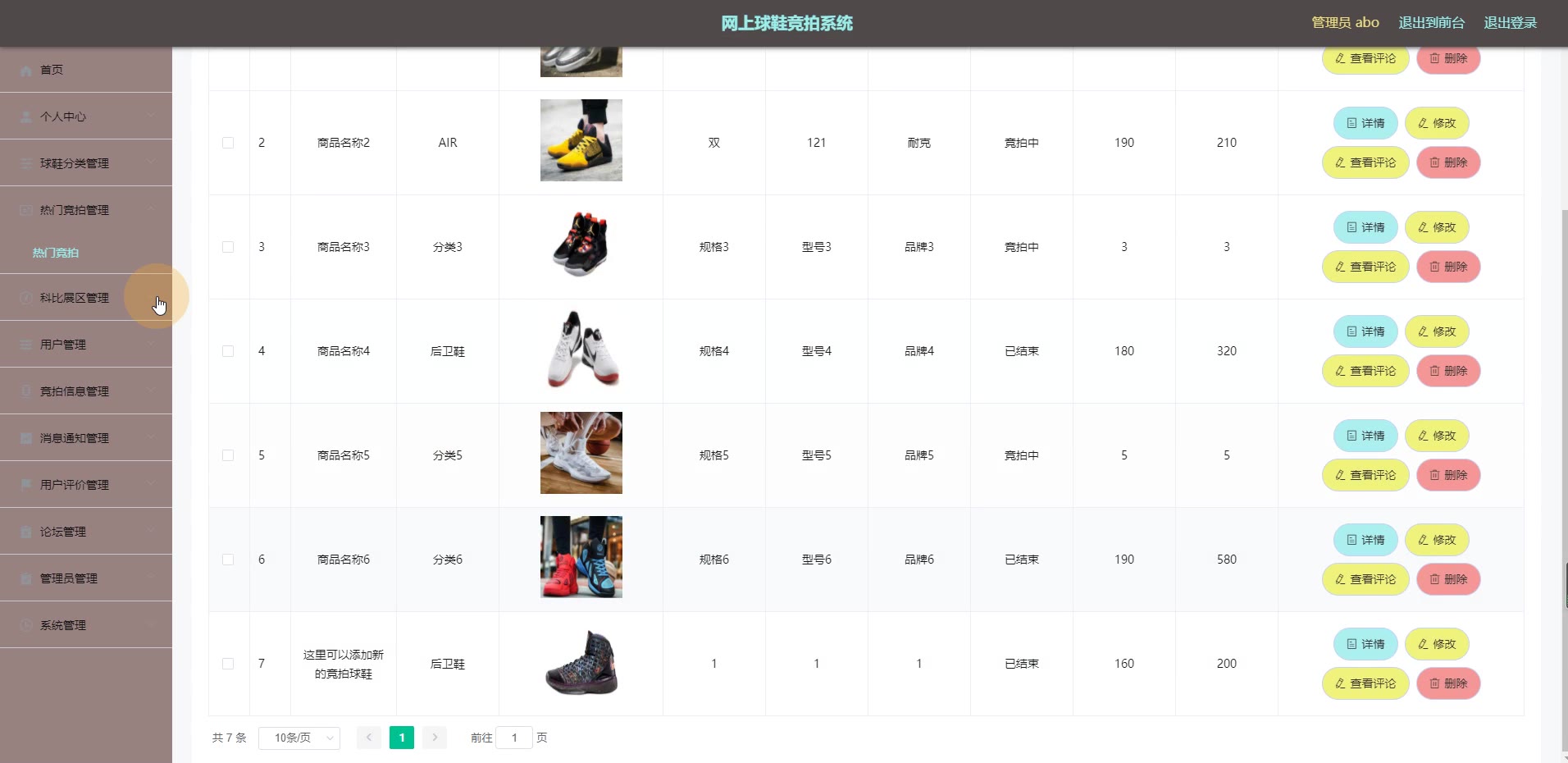This screenshot has height=763, width=1568.
Task: Click the icon beside 管理员管理
Action: pos(26,579)
